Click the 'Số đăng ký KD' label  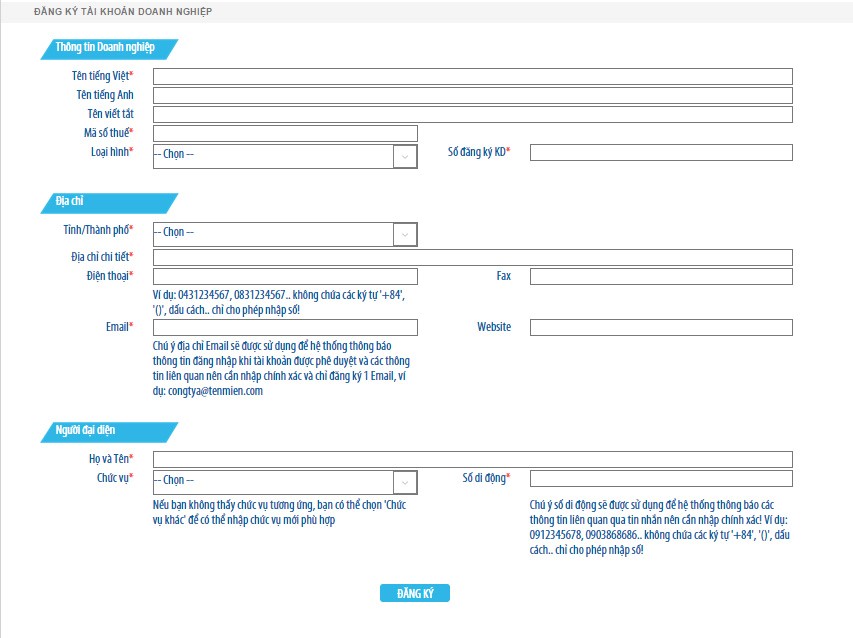[x=479, y=152]
